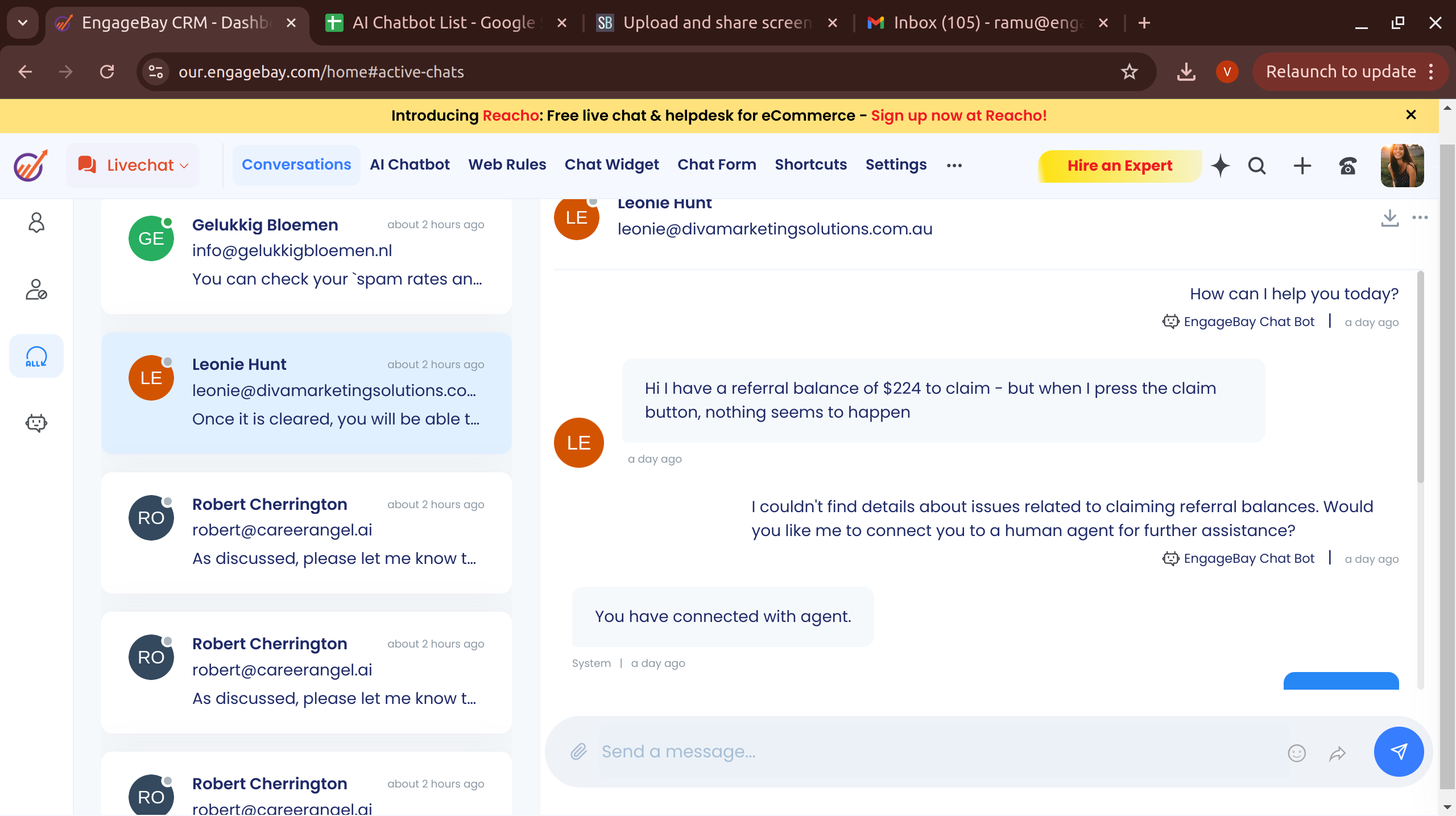This screenshot has width=1456, height=816.
Task: Open the Chat Widget tab
Action: click(x=611, y=164)
